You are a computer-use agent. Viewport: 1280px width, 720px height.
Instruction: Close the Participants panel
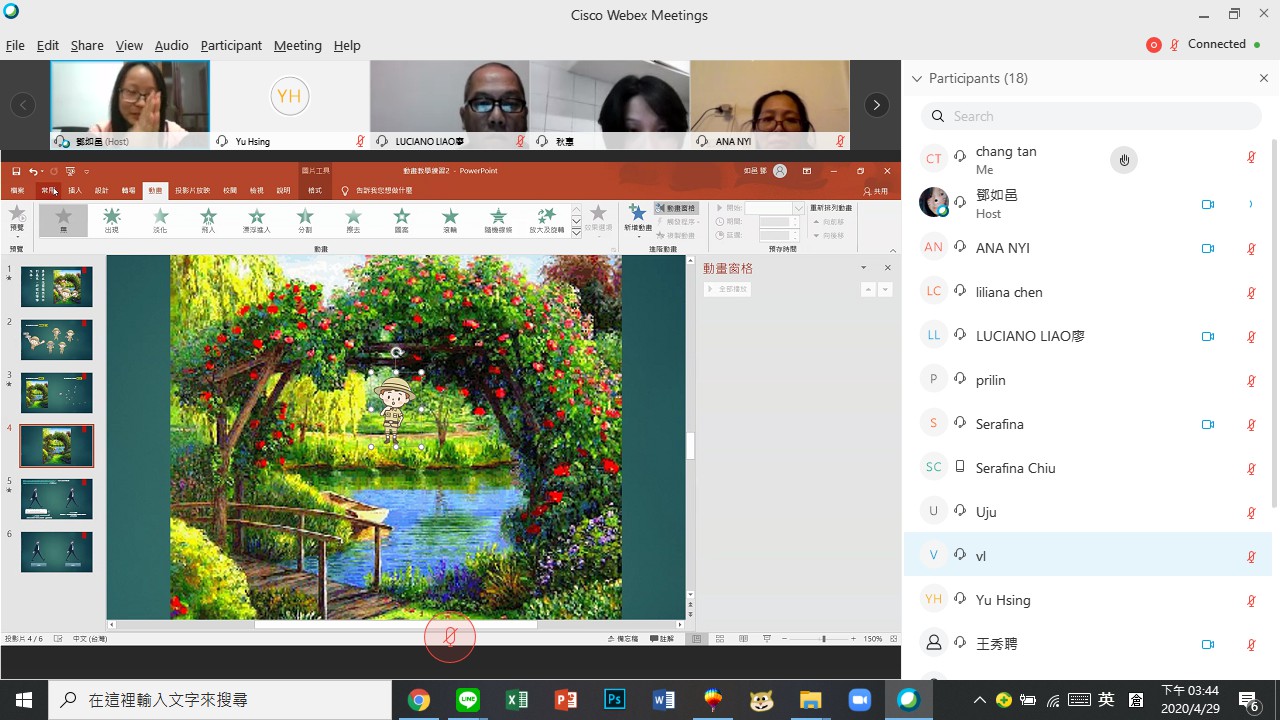click(x=1263, y=78)
